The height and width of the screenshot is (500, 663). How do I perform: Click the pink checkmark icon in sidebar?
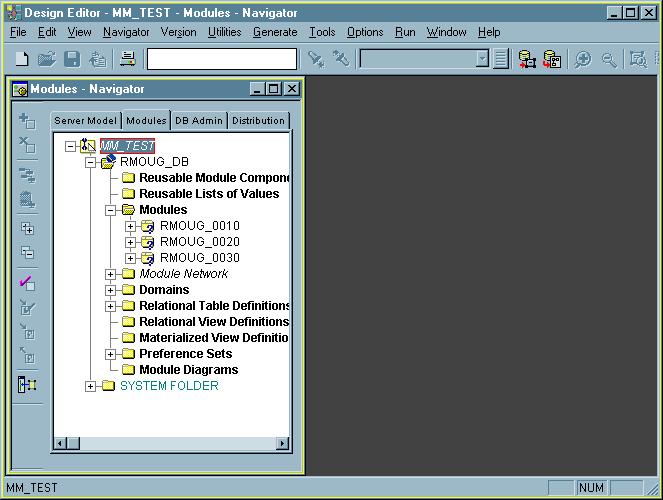click(x=27, y=282)
